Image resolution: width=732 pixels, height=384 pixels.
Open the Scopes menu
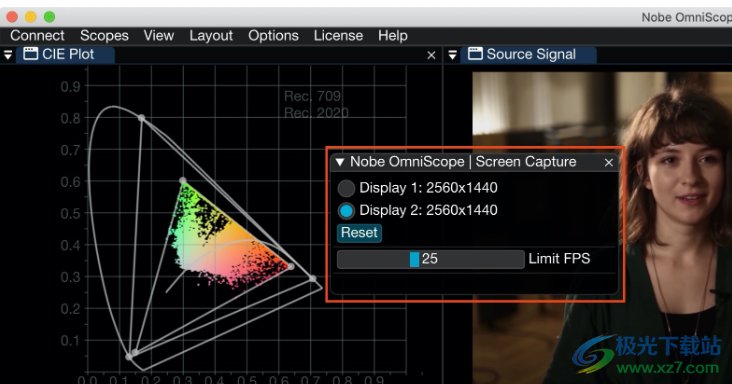pyautogui.click(x=104, y=35)
